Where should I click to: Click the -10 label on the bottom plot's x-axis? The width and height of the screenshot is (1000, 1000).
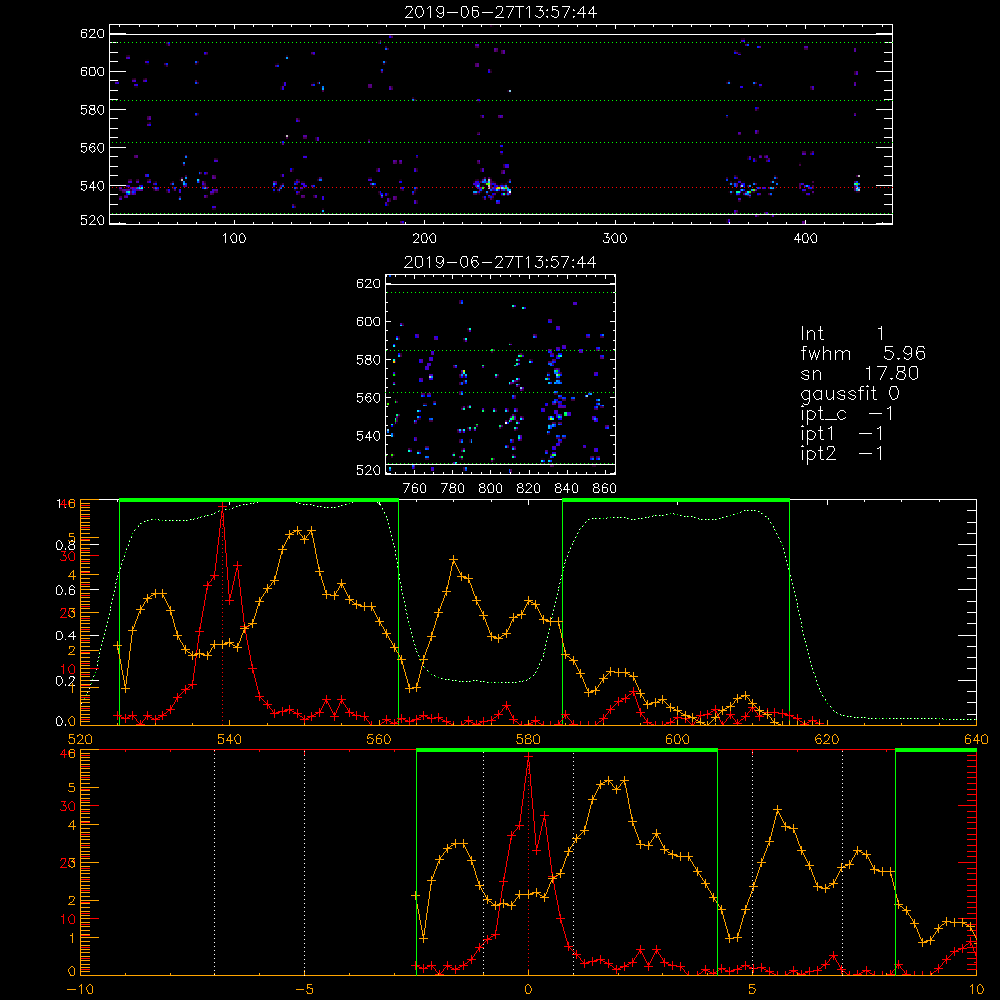pyautogui.click(x=80, y=990)
